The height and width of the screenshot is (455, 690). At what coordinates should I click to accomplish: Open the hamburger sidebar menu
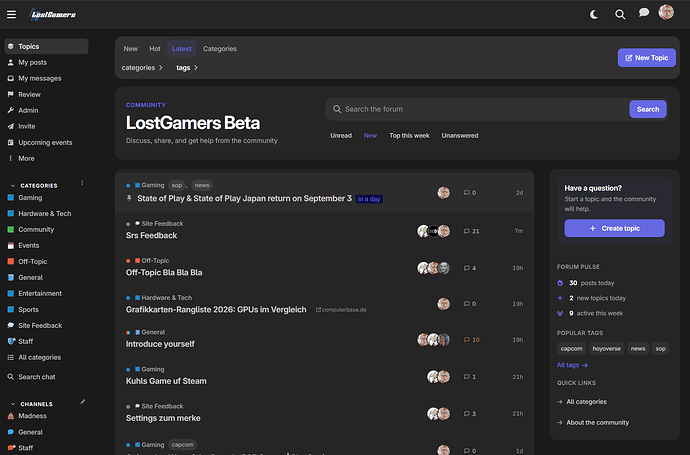pyautogui.click(x=11, y=15)
